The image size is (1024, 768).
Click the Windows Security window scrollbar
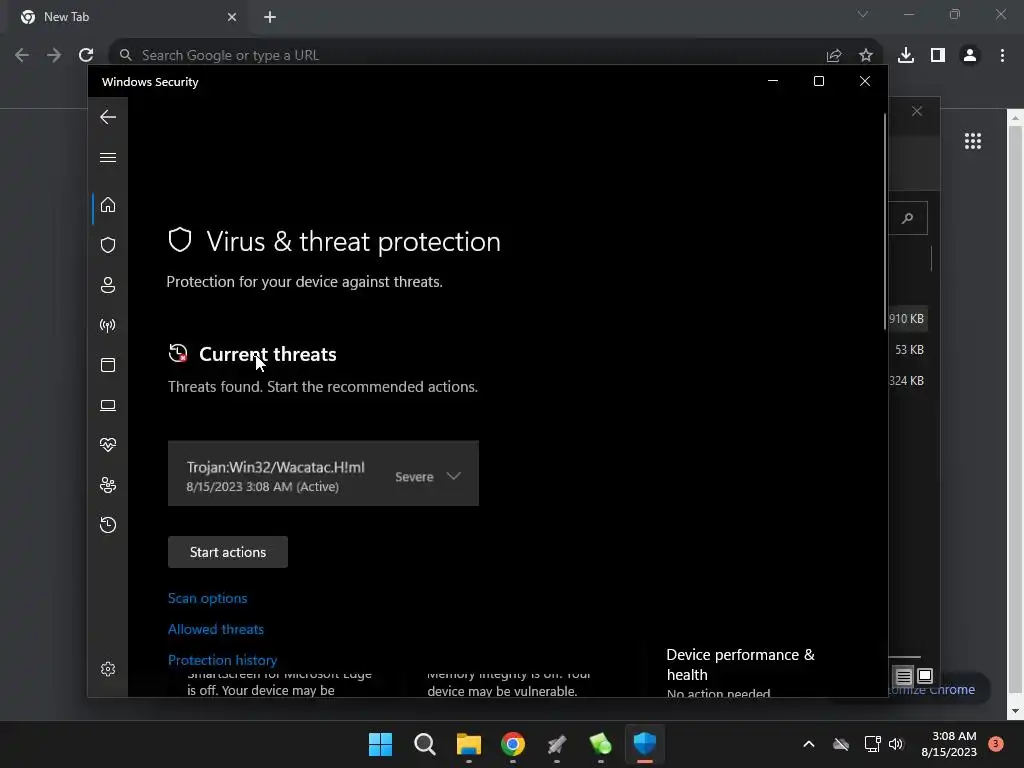point(885,222)
